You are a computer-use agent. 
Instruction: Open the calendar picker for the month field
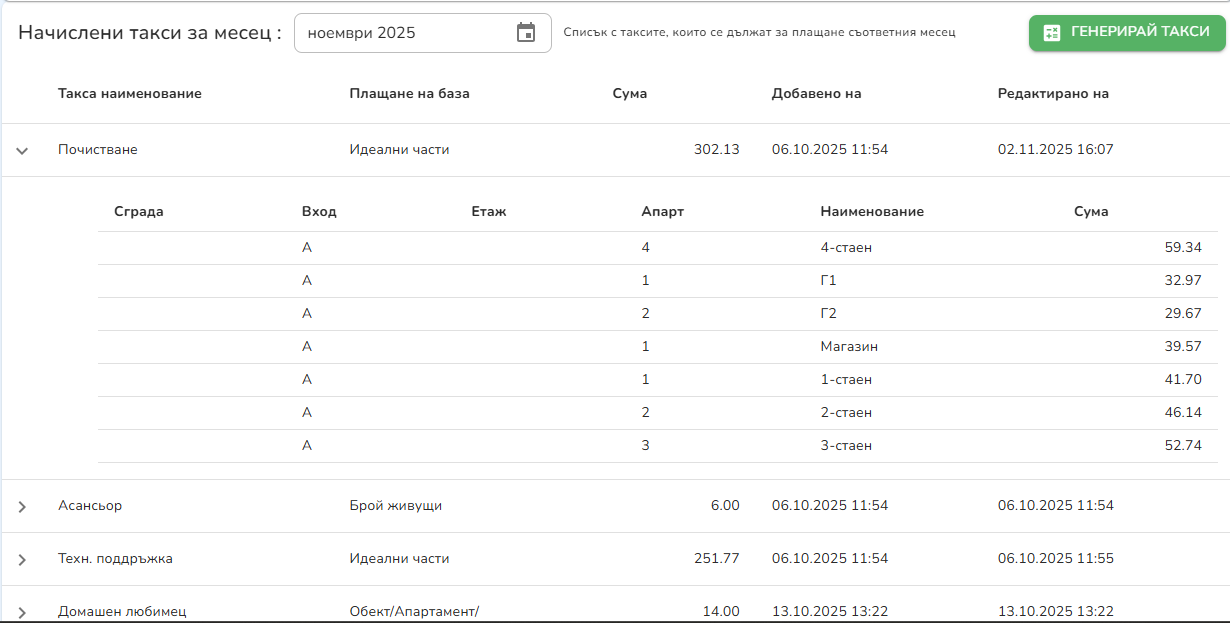(526, 33)
